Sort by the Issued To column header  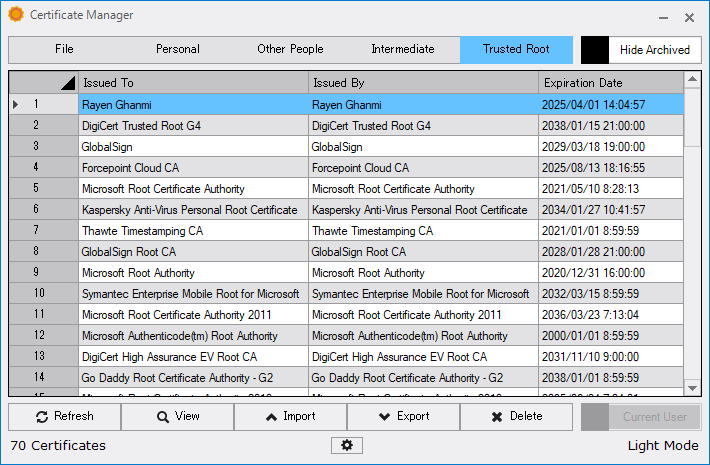pyautogui.click(x=193, y=83)
